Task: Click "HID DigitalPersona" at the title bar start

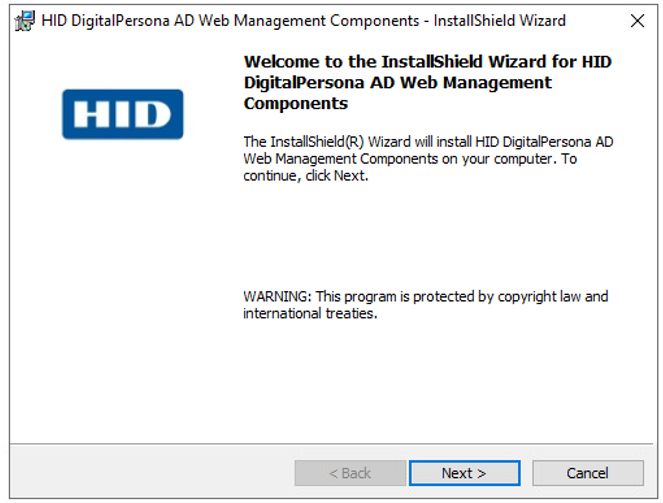Action: [105, 20]
